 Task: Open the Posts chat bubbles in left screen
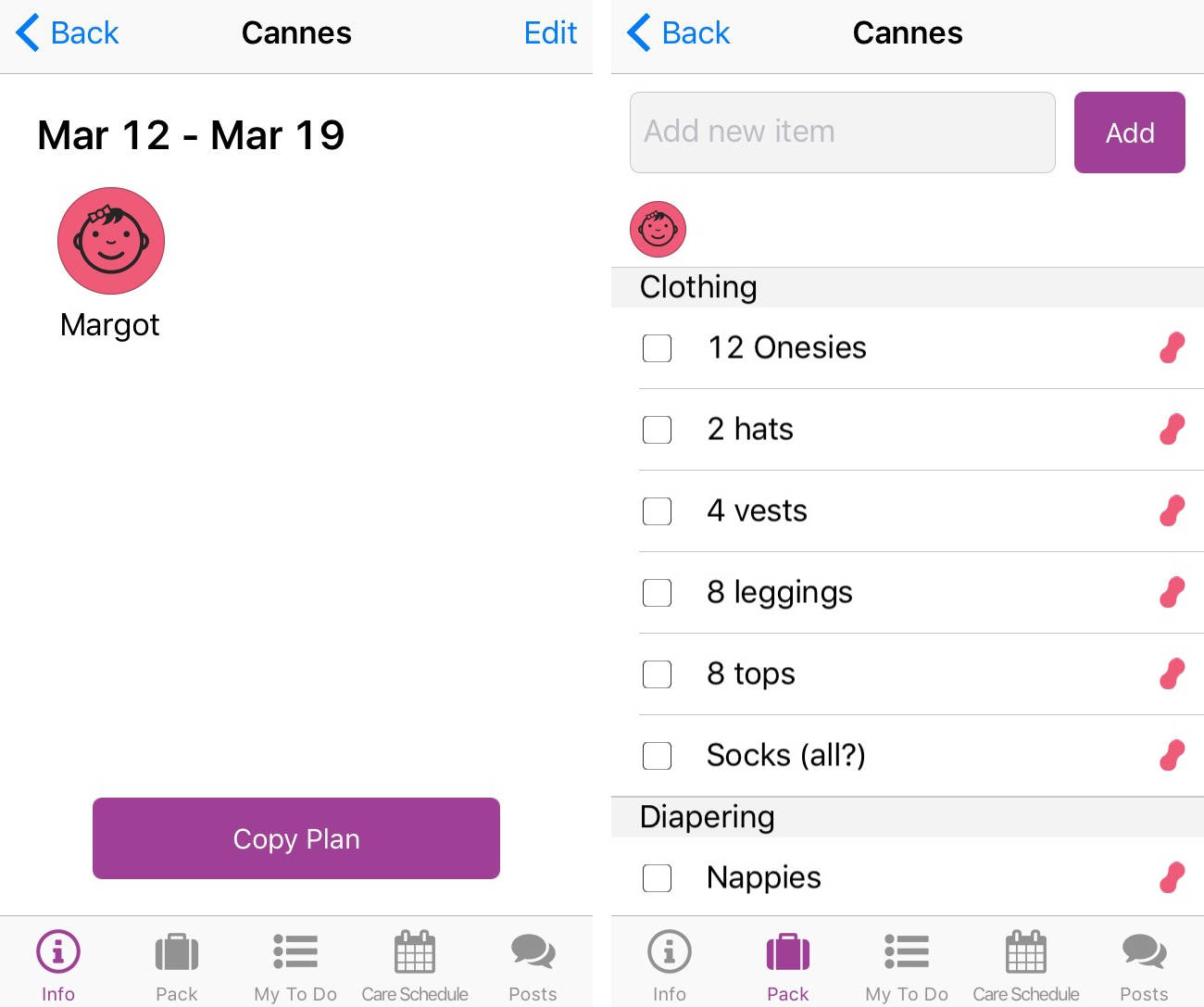(x=533, y=967)
